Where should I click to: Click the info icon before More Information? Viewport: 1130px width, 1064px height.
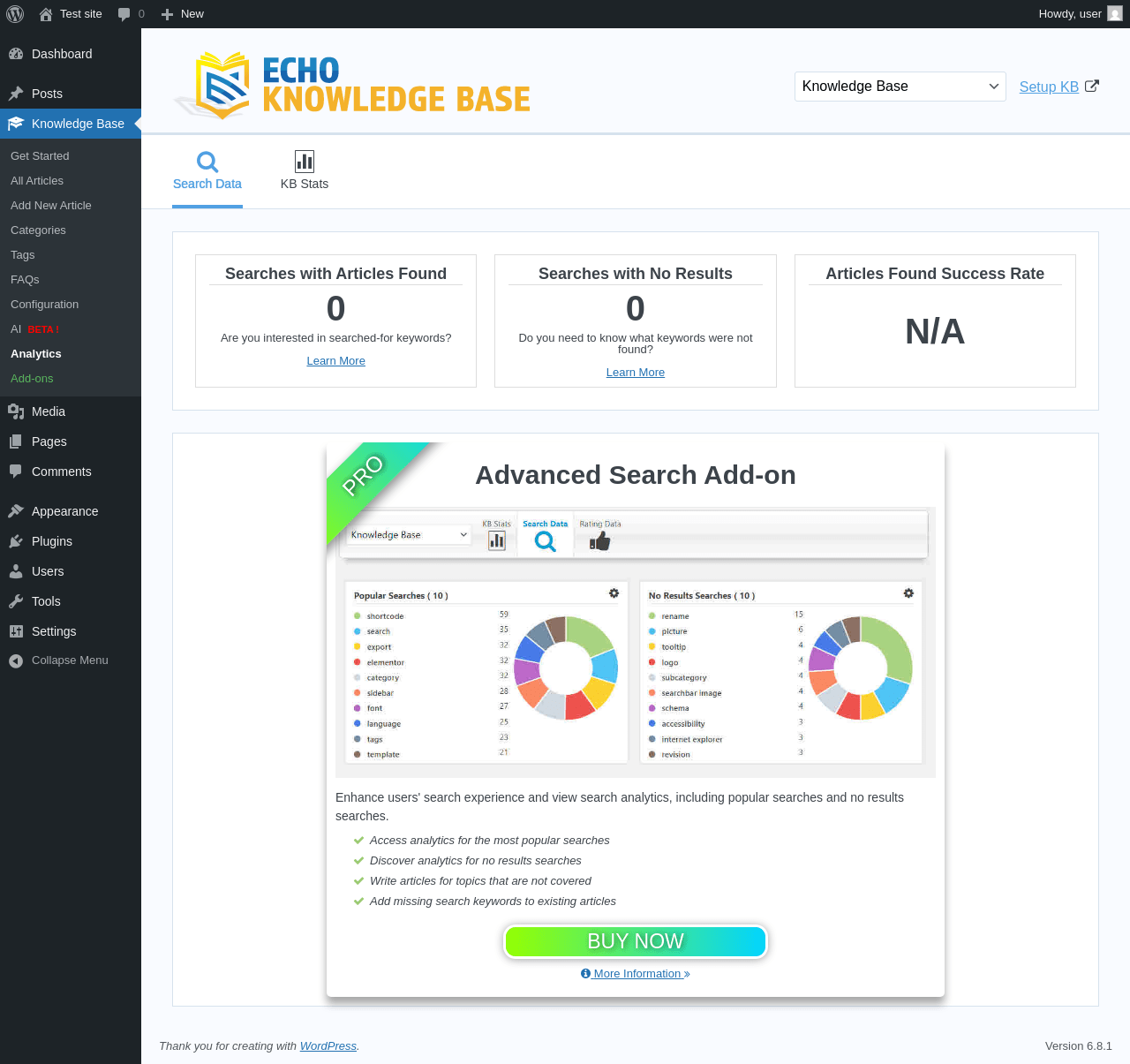pos(585,974)
